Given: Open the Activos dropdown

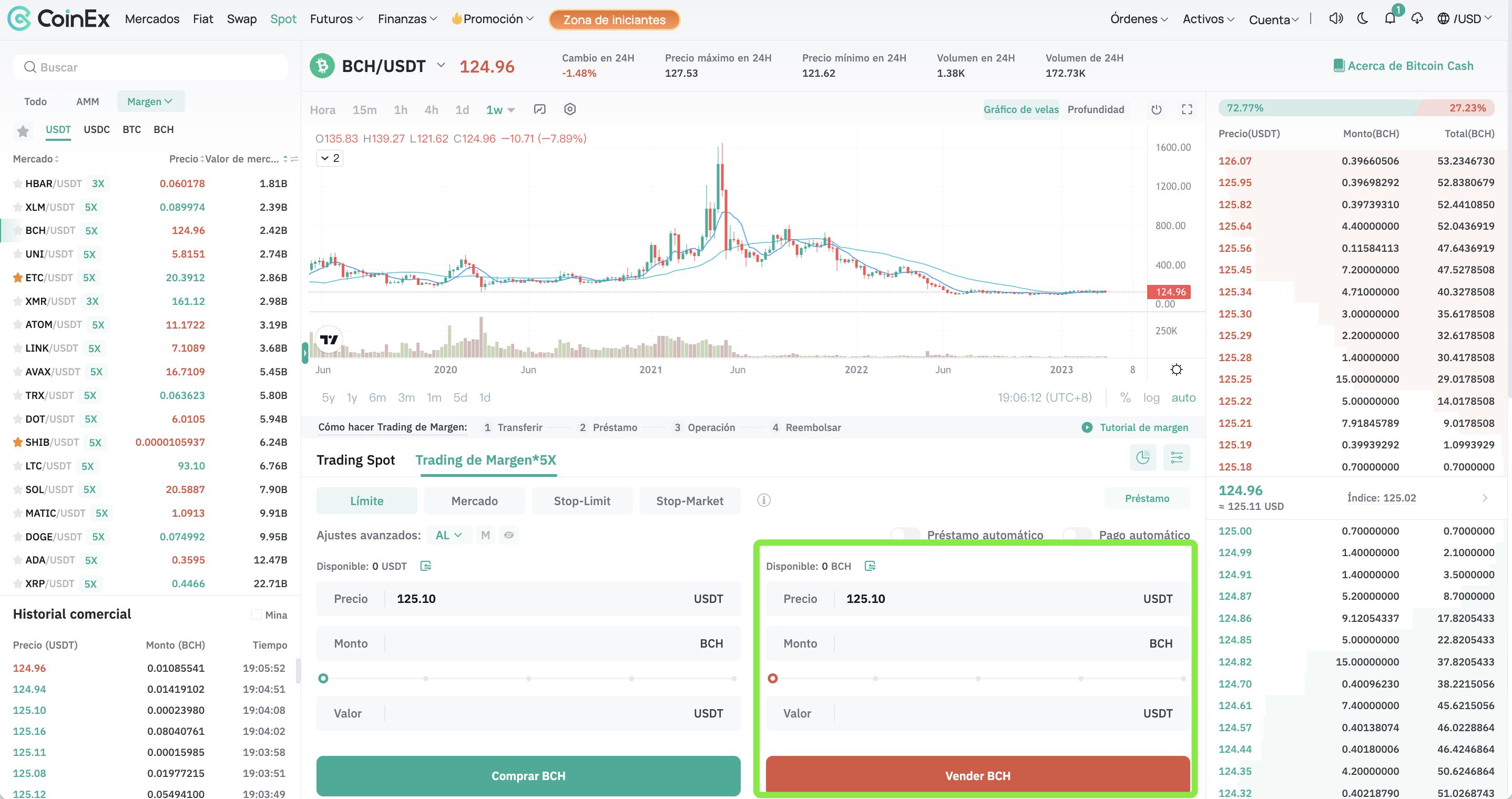Looking at the screenshot, I should tap(1208, 19).
